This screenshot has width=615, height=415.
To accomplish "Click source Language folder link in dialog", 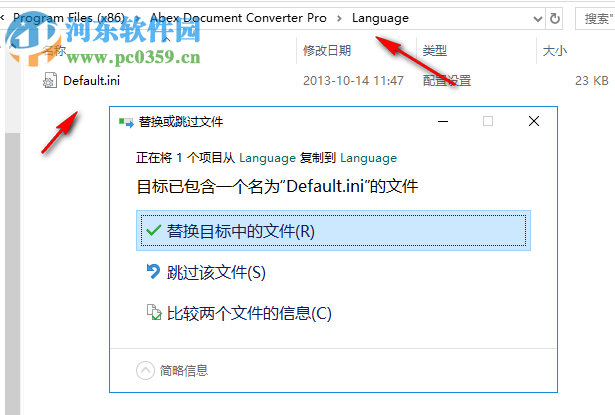I will click(267, 158).
